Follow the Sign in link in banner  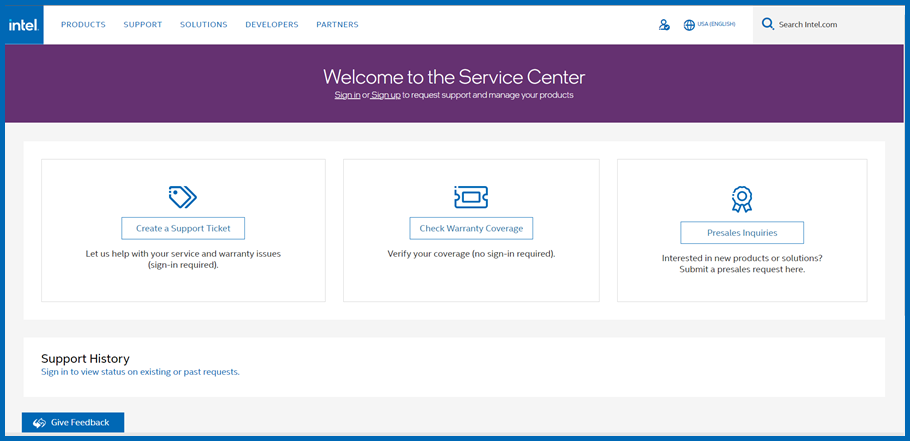347,95
